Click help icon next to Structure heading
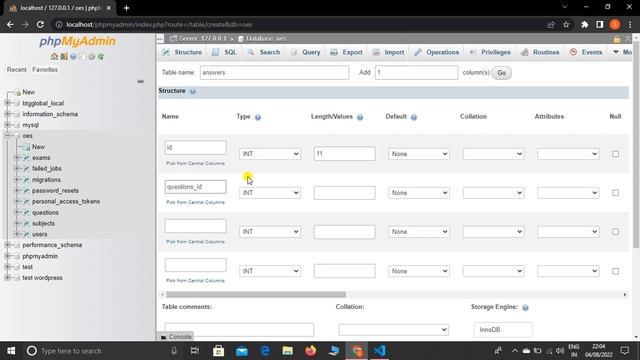The image size is (640, 360). tap(193, 91)
